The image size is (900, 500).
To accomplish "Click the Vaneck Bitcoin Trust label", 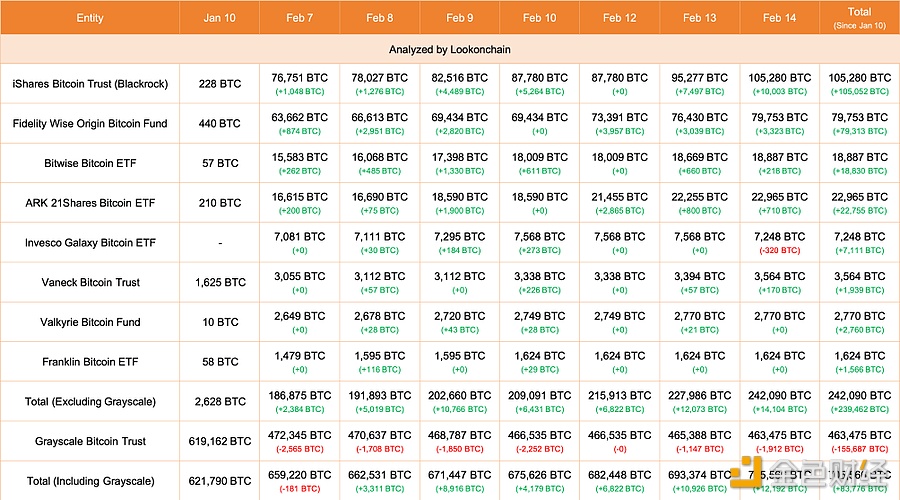I will 90,282.
